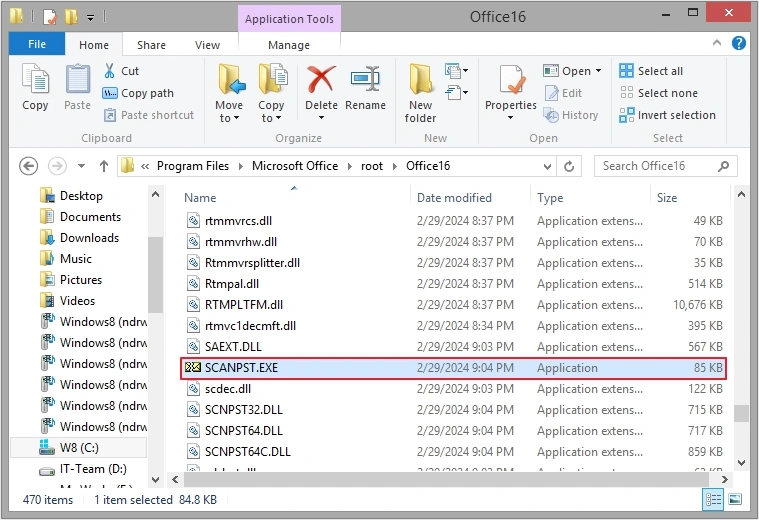Go up one folder level arrow
This screenshot has width=759, height=520.
104,166
